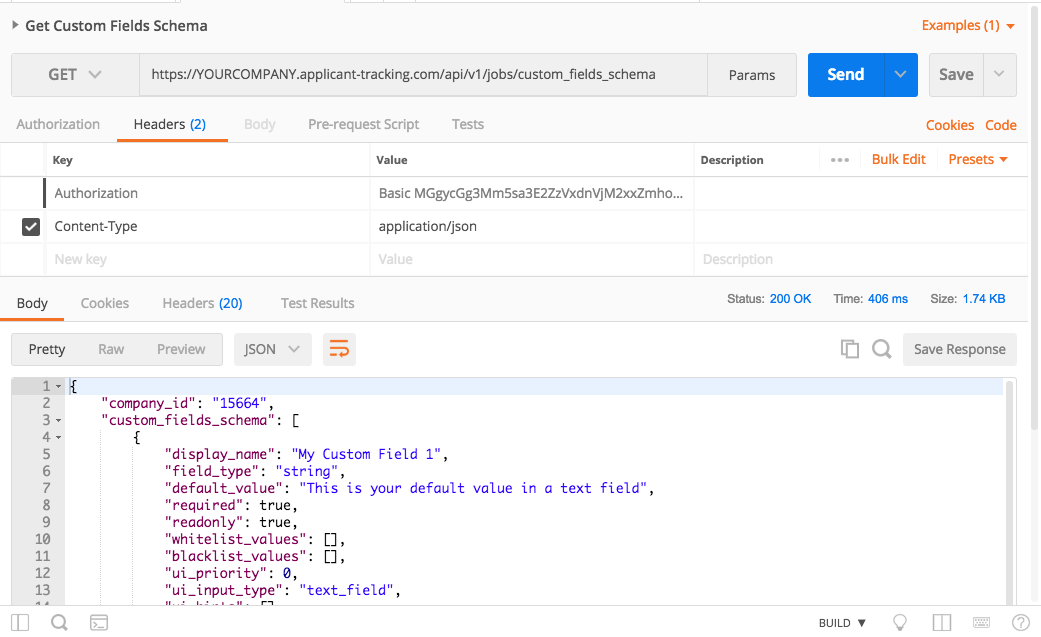The height and width of the screenshot is (637, 1041).
Task: Click the lightbulb icon in the status bar
Action: pos(900,622)
